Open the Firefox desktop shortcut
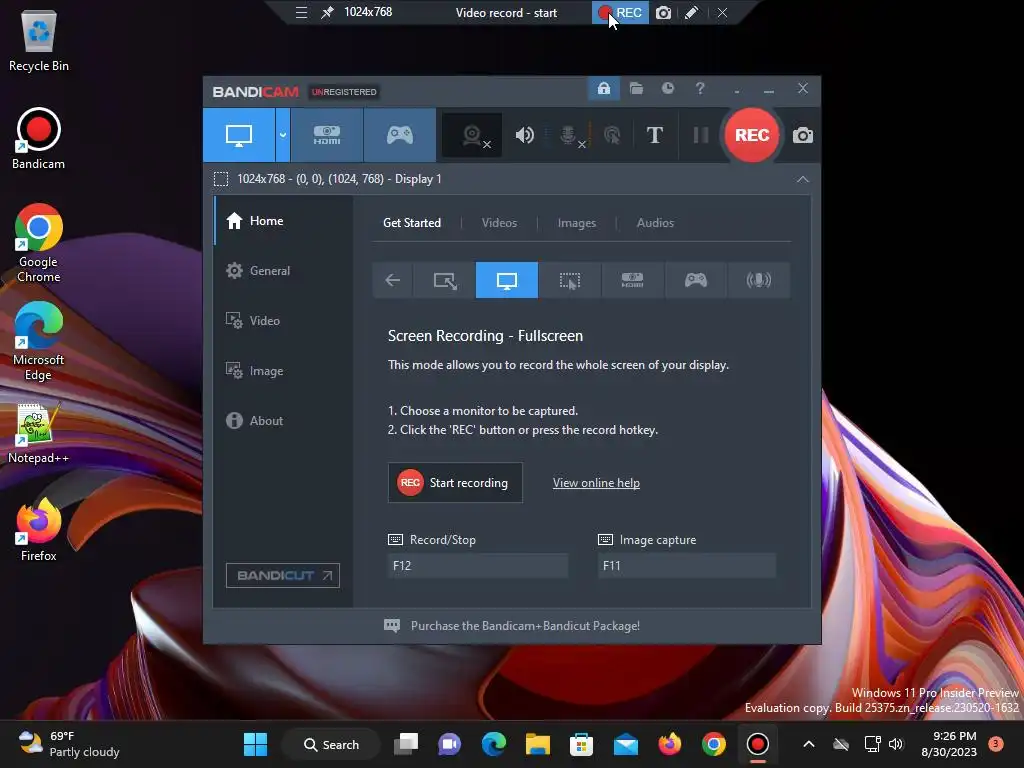The height and width of the screenshot is (768, 1024). coord(39,530)
